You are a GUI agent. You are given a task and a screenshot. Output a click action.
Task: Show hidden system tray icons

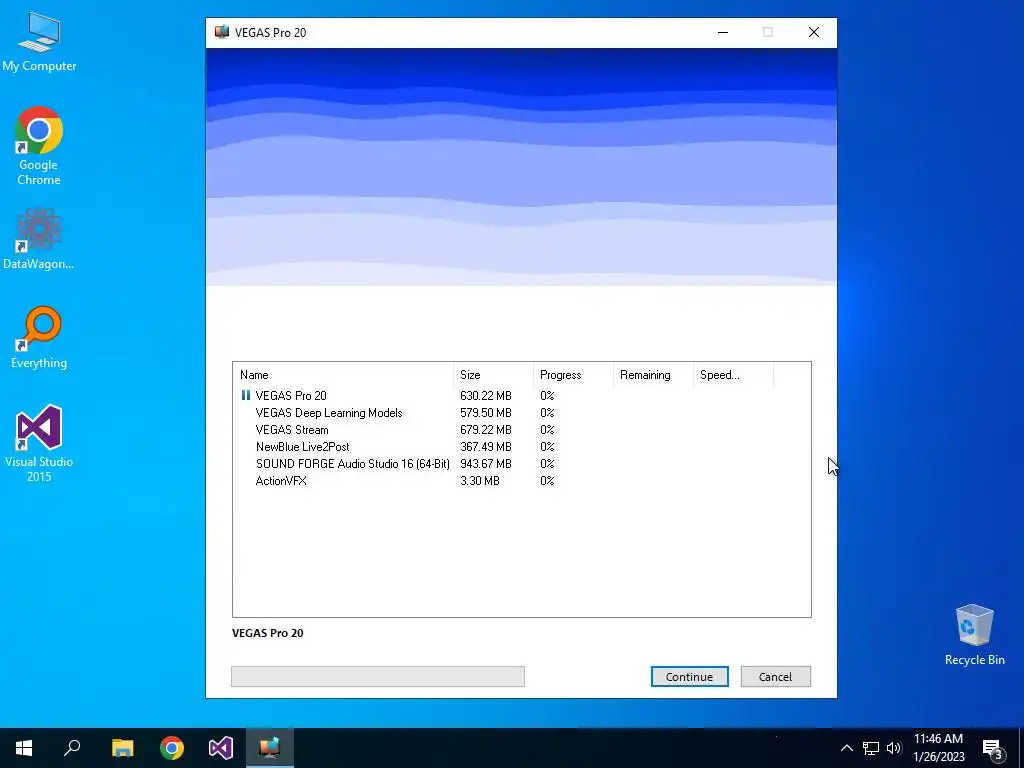[x=846, y=748]
